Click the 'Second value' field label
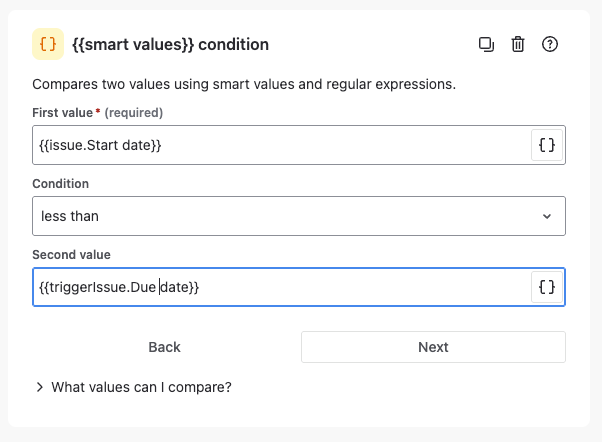This screenshot has height=442, width=602. click(72, 255)
